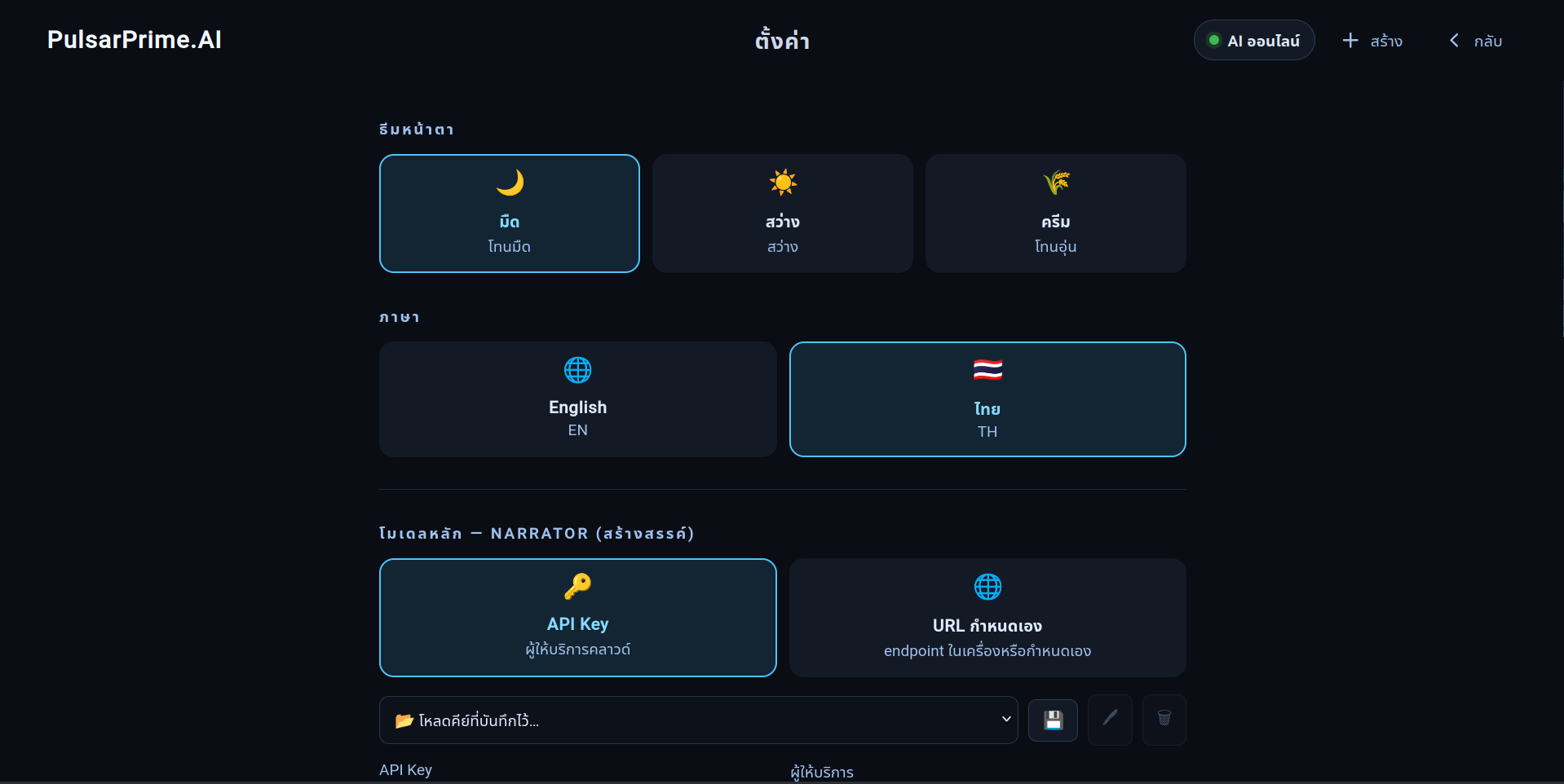The image size is (1564, 784).
Task: Click the ตั้งค่า page title
Action: (782, 40)
